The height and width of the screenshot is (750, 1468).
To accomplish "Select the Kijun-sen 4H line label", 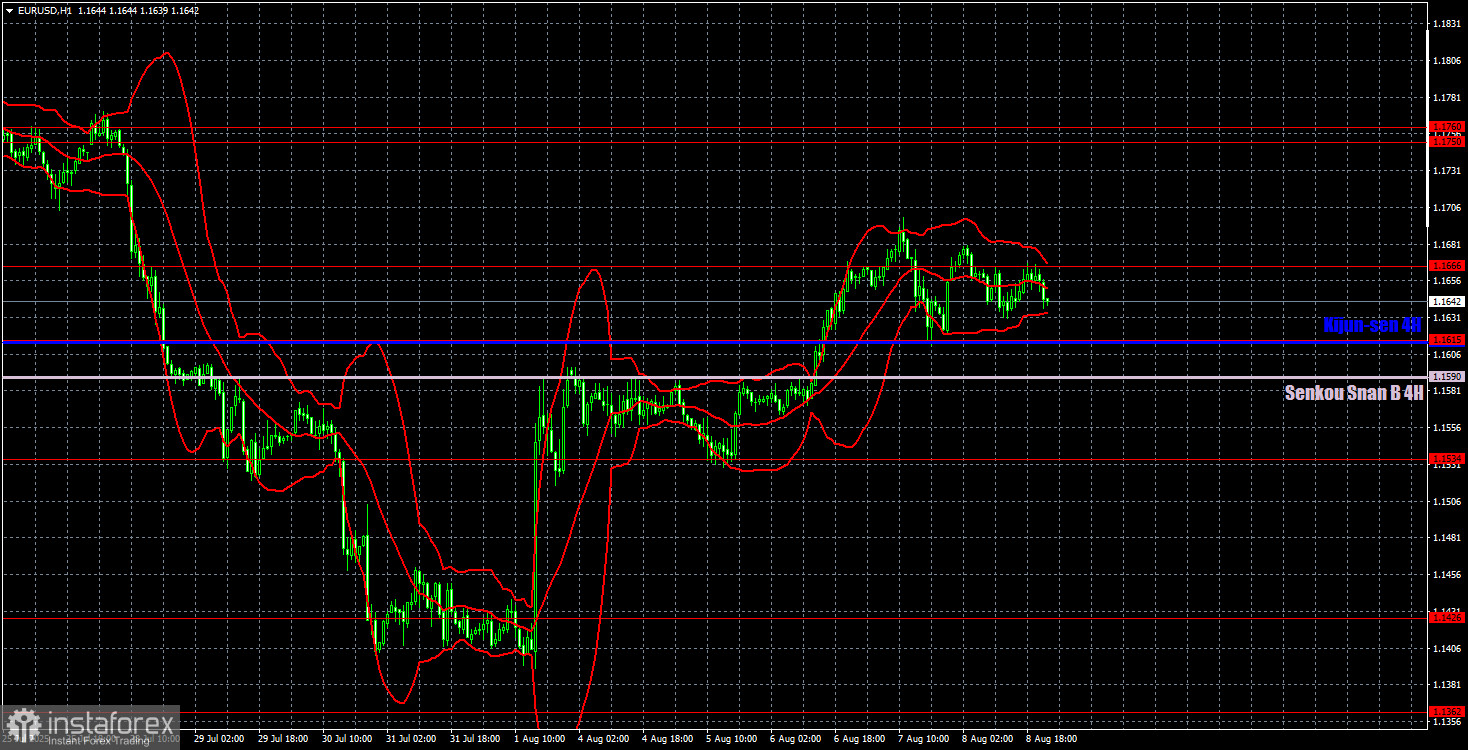I will 1372,325.
